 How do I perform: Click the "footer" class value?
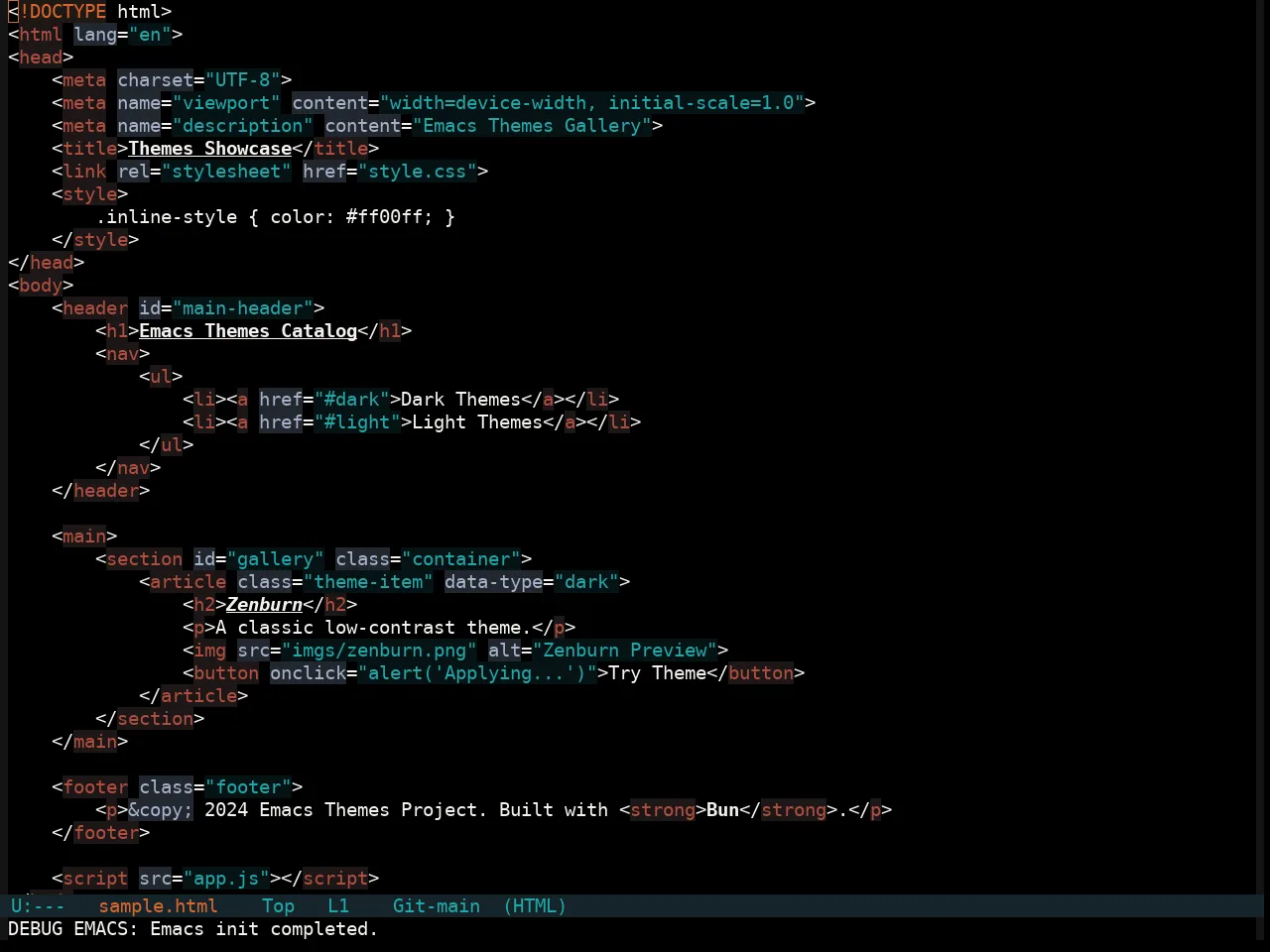click(x=248, y=787)
